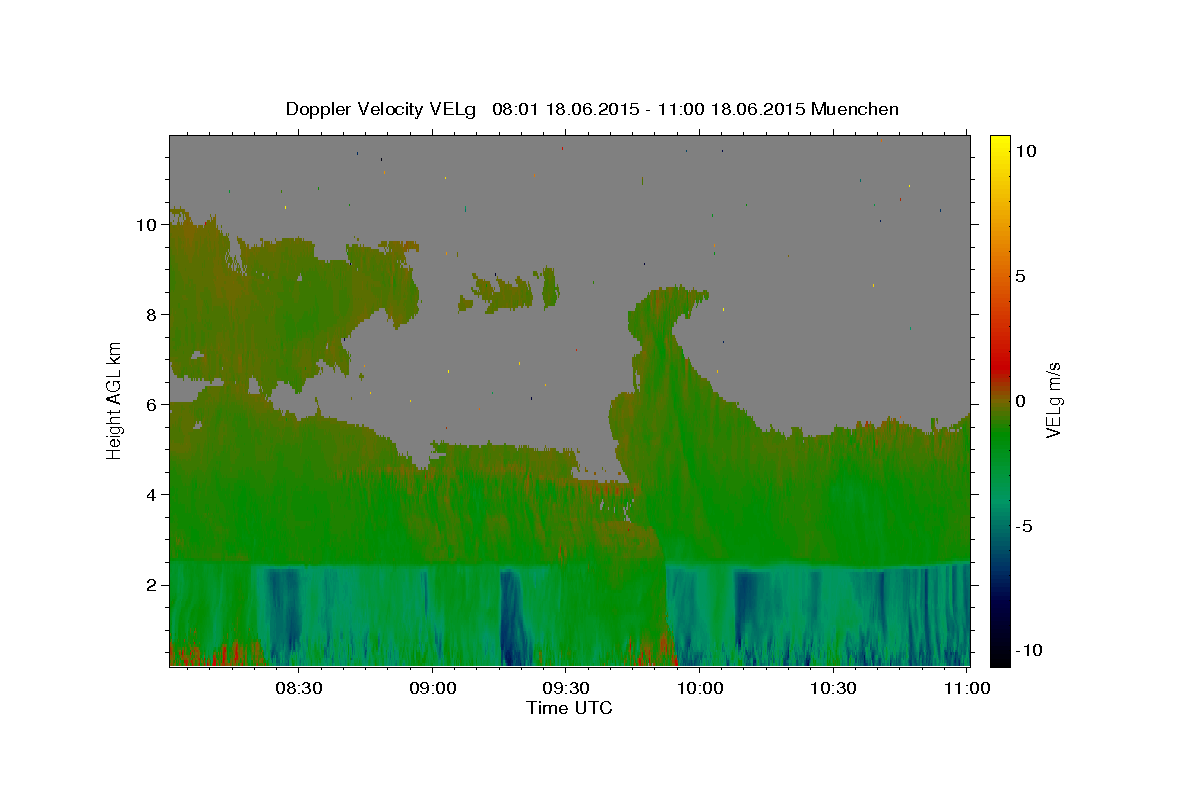Click the '09:00' time axis label

pyautogui.click(x=433, y=688)
